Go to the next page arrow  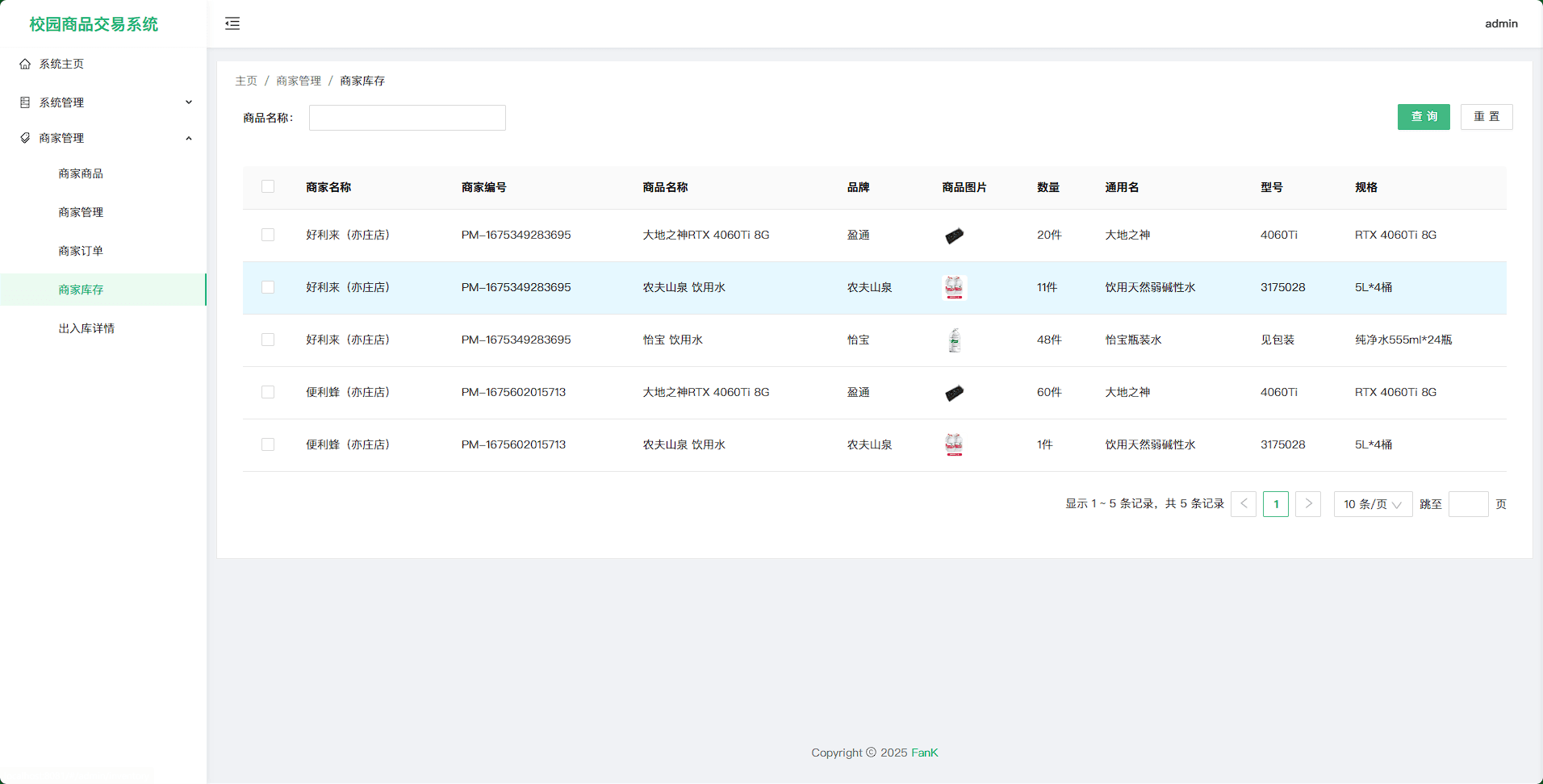point(1307,504)
